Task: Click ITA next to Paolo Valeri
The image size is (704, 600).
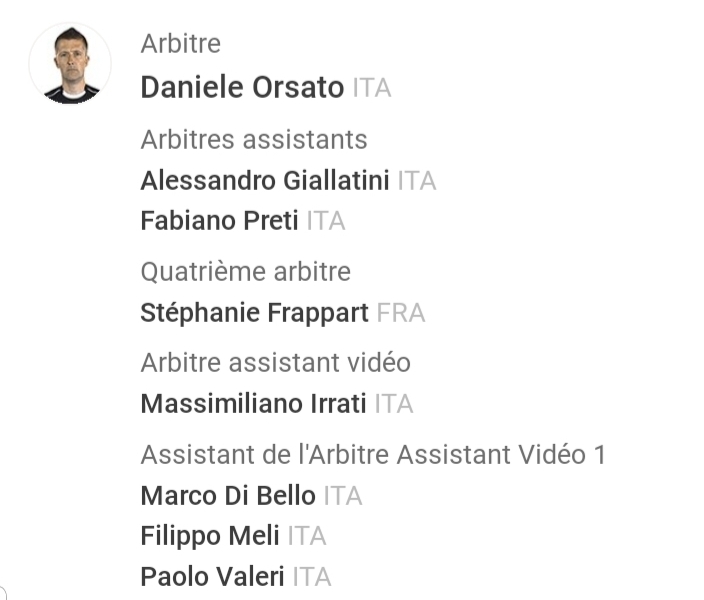Action: 312,577
